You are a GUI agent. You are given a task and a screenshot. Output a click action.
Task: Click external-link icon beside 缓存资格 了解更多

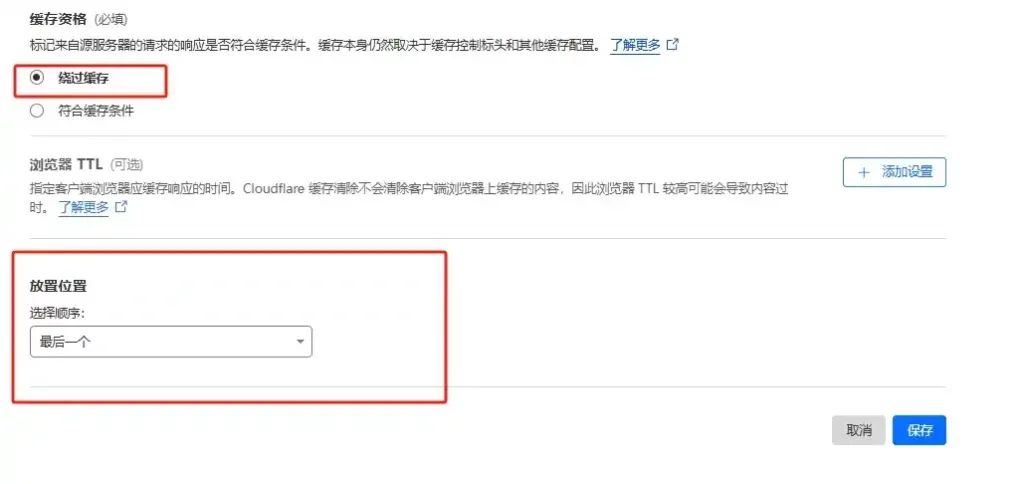(x=672, y=45)
